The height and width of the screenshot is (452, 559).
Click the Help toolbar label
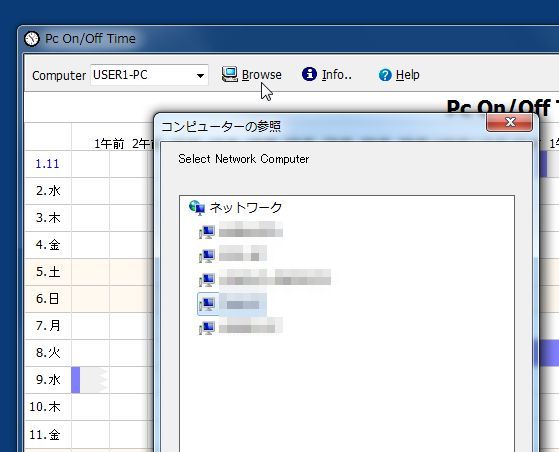click(x=407, y=75)
